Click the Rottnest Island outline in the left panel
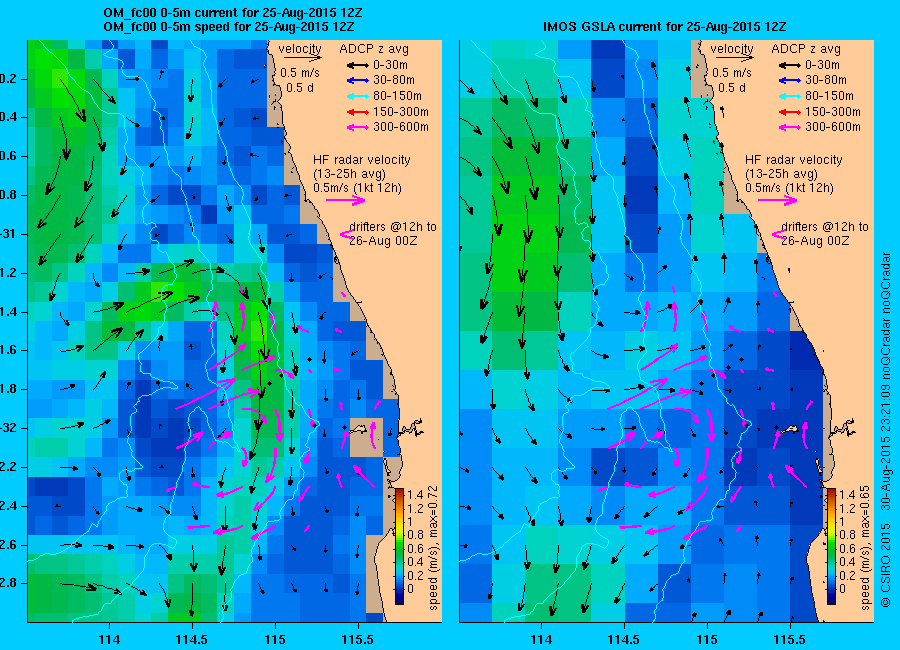Screen dimensions: 900x650 pos(359,428)
